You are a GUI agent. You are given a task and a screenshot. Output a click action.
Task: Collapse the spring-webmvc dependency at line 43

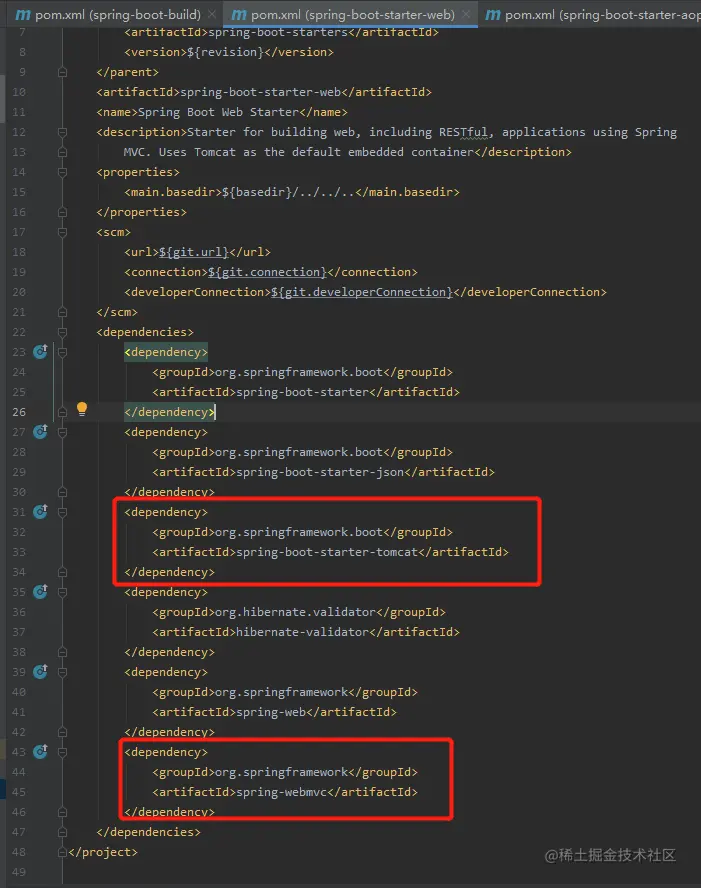[62, 752]
